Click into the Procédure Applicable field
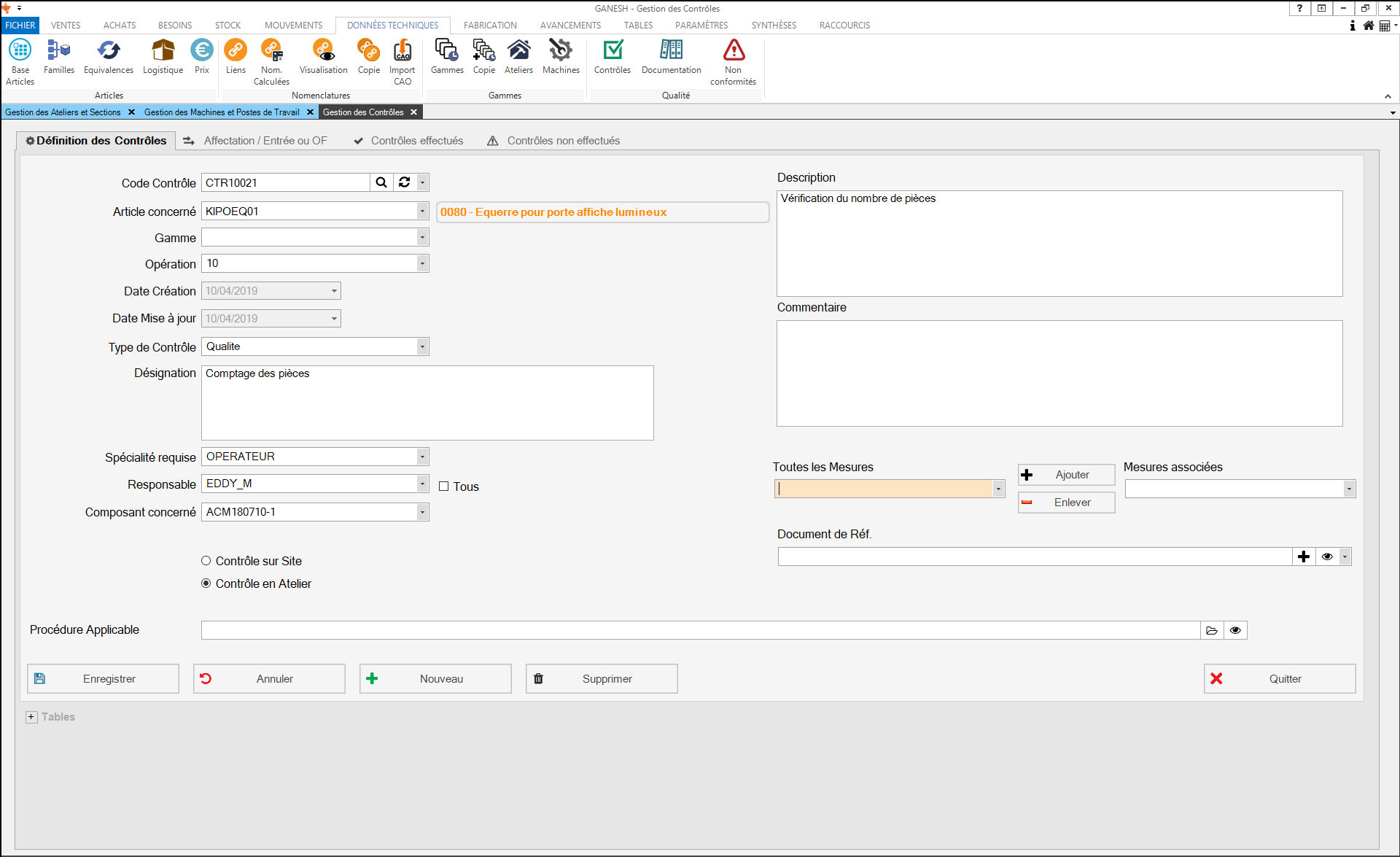This screenshot has height=857, width=1400. pos(700,630)
